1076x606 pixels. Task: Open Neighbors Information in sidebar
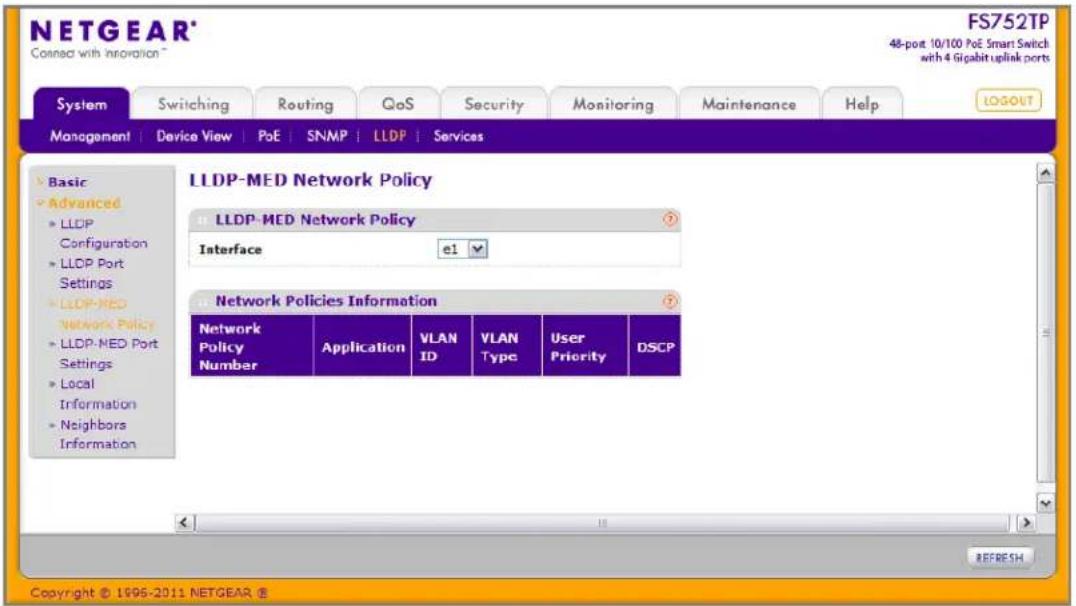click(x=96, y=434)
